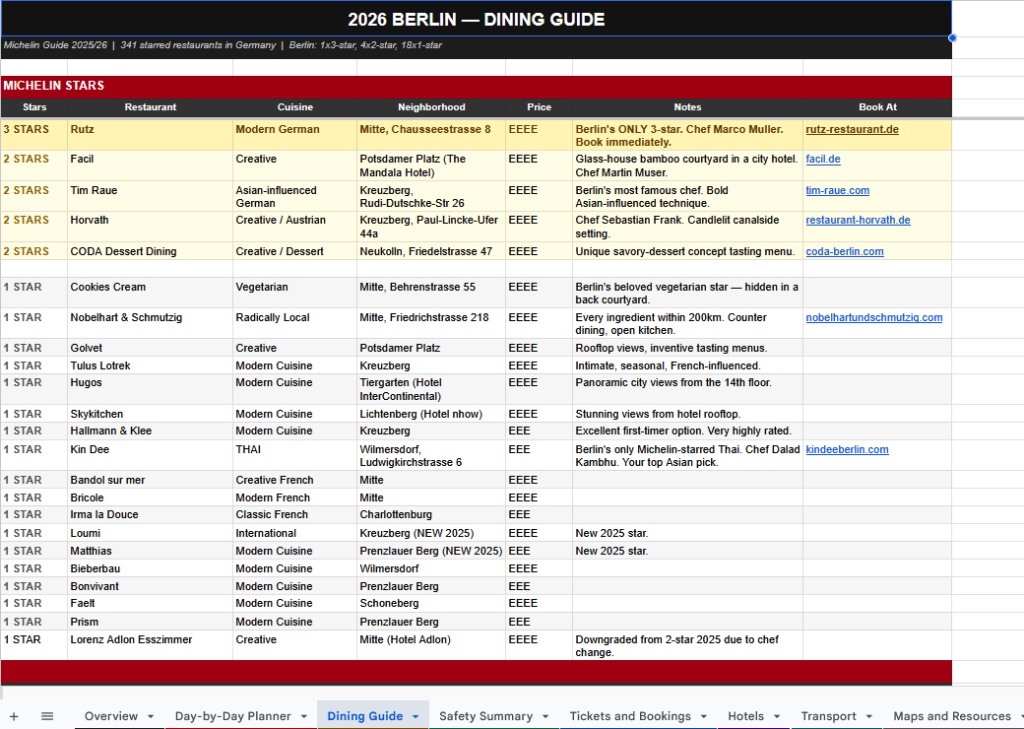
Task: Go to the Safety Summary tab
Action: [x=486, y=716]
